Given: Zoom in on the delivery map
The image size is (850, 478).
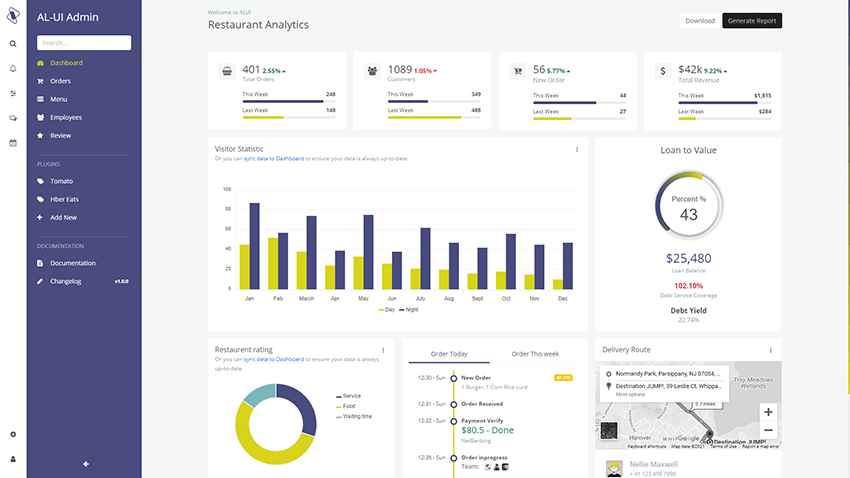Looking at the screenshot, I should [x=767, y=412].
